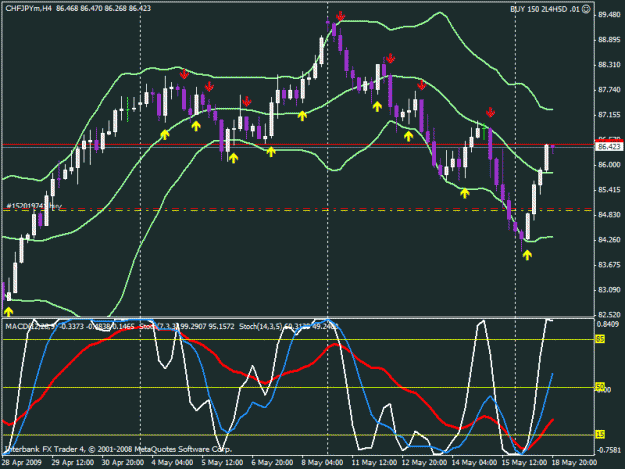Click the indicator scale value 0.8409
Viewport: 625px width, 469px height.
[608, 324]
